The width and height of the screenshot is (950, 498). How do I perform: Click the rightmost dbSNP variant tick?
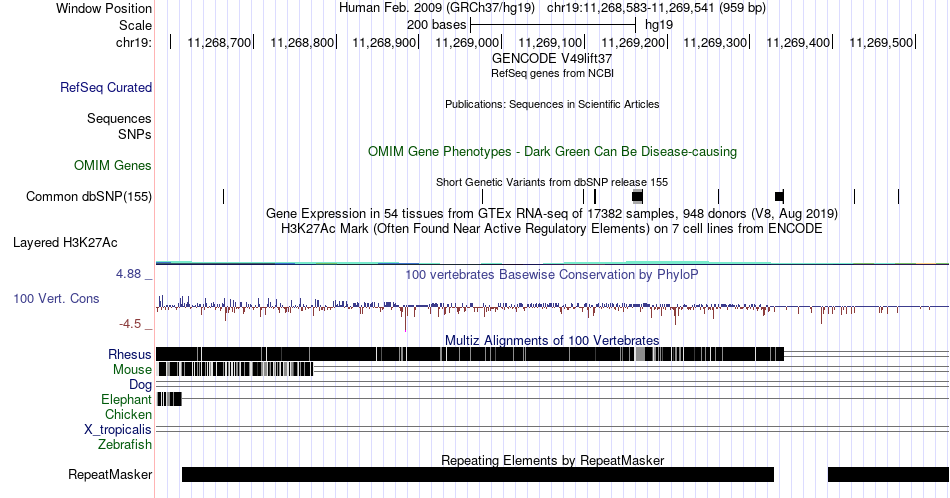coord(899,196)
